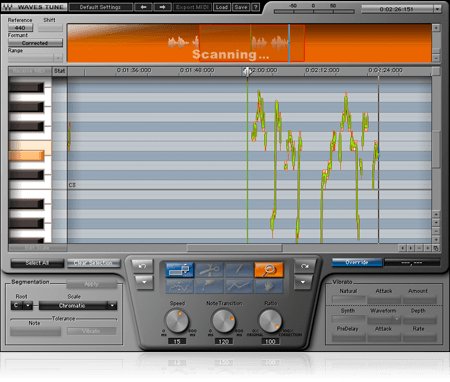Select the Scissors slice tool
This screenshot has width=450, height=382.
[209, 270]
